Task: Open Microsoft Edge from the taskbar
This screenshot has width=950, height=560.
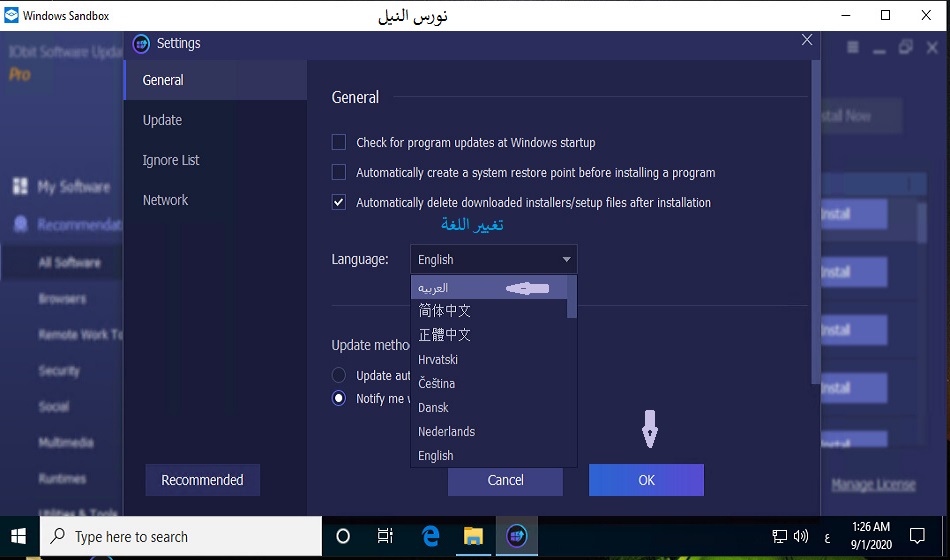Action: click(431, 537)
